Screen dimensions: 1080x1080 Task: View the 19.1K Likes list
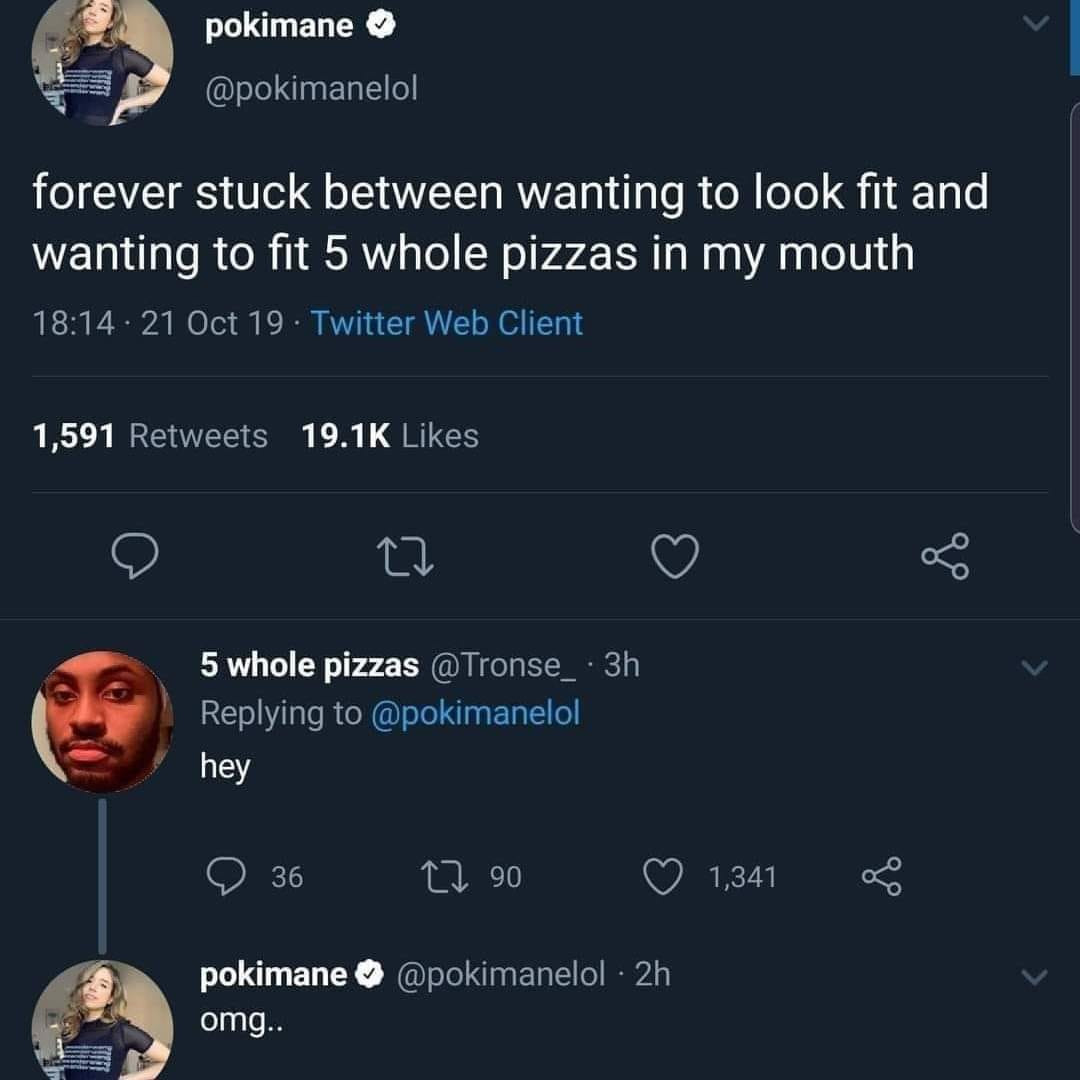point(390,436)
